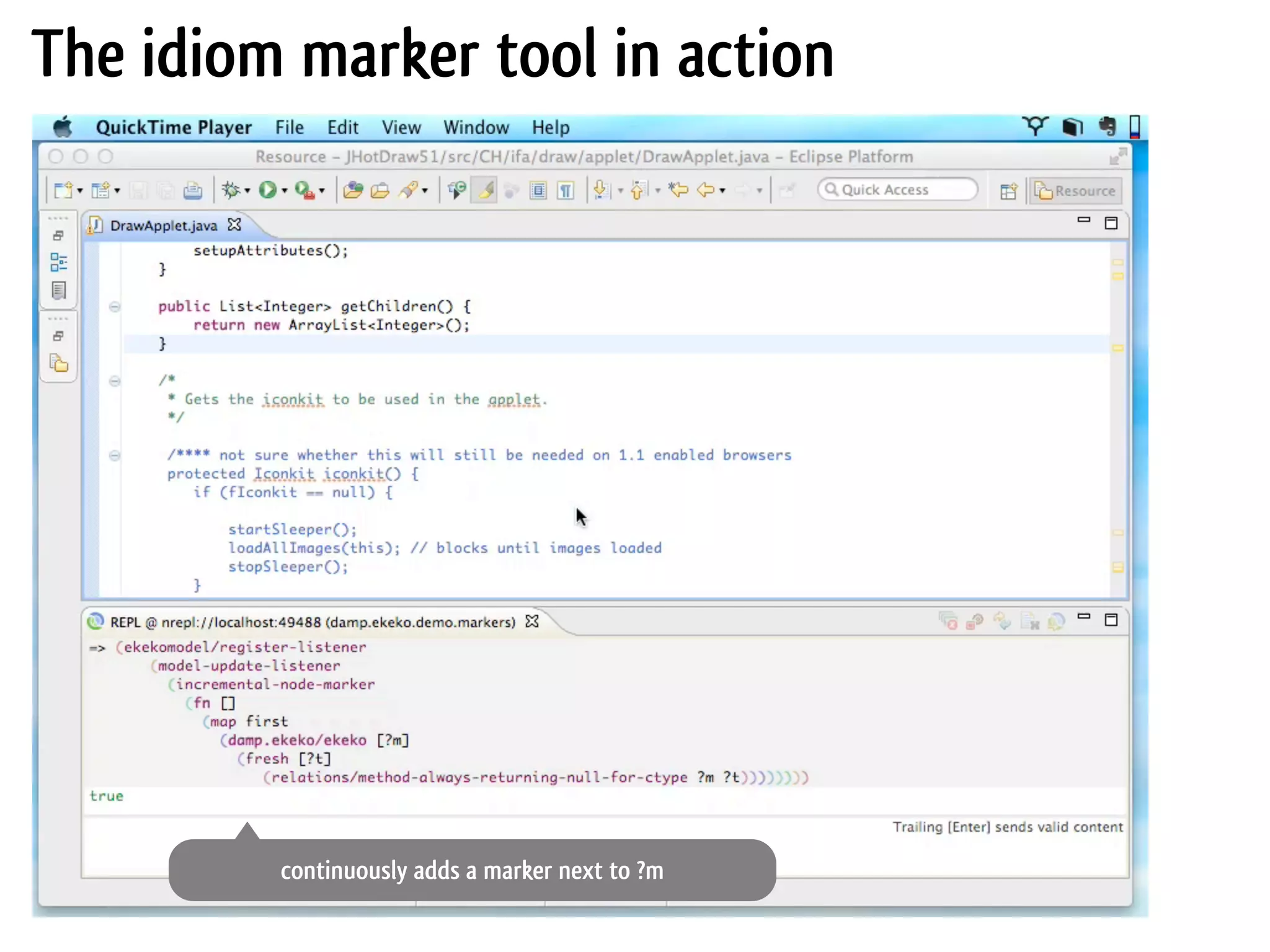Open the Apple menu

click(x=63, y=127)
